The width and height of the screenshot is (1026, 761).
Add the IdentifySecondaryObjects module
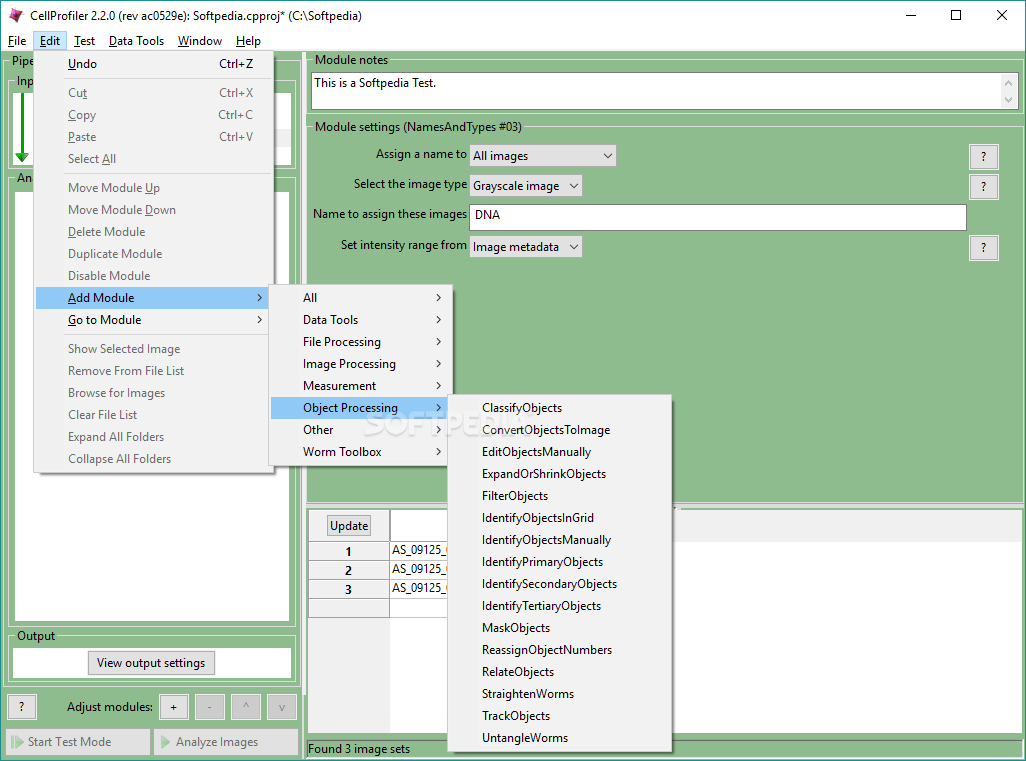pyautogui.click(x=560, y=584)
